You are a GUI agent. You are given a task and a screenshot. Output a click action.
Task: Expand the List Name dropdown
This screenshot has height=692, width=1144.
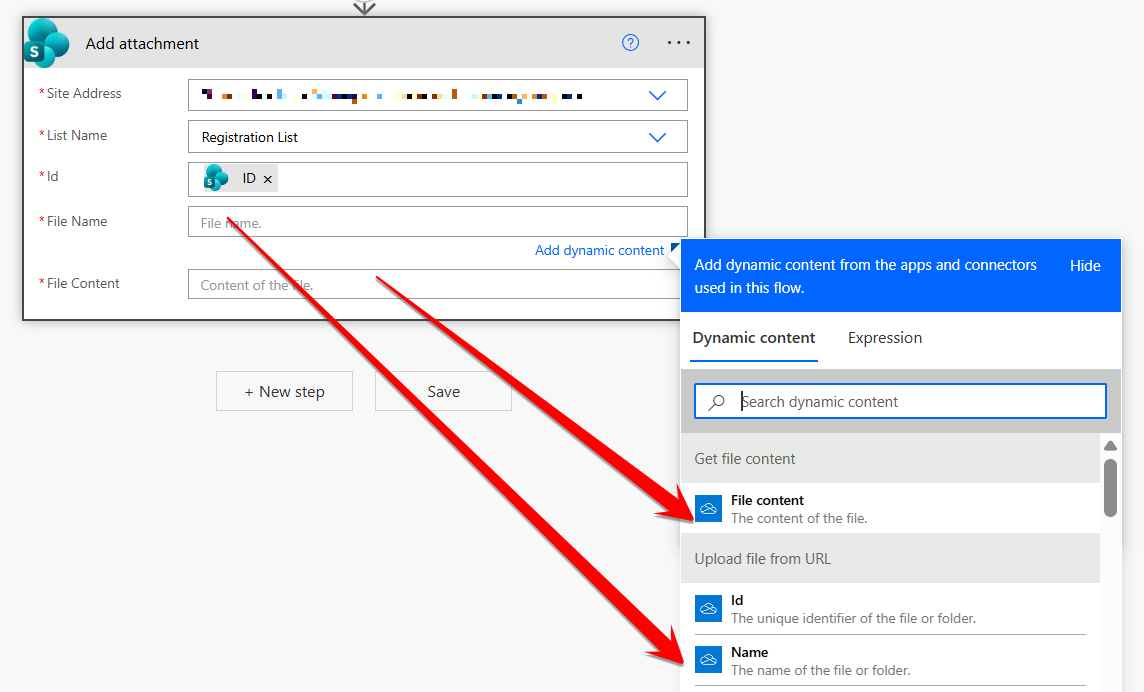(x=657, y=137)
